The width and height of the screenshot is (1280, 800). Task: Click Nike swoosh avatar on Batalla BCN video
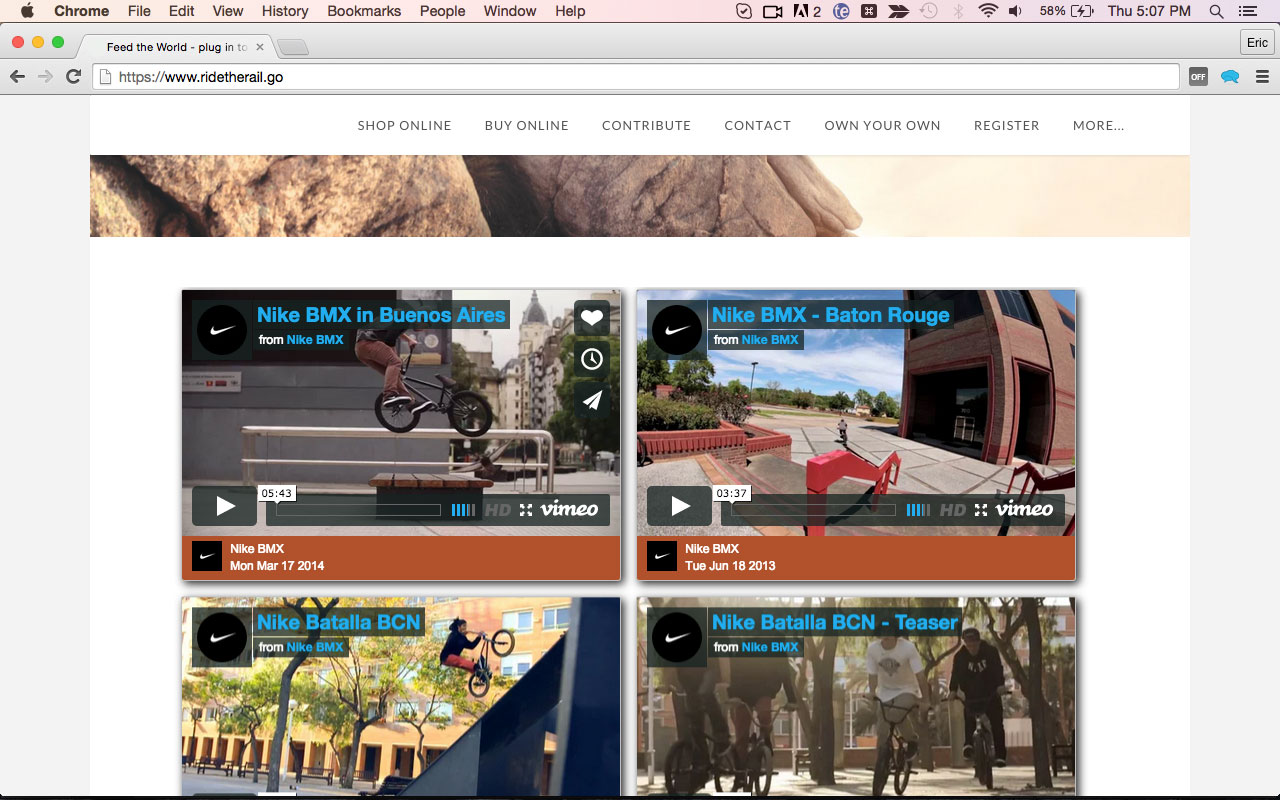221,636
